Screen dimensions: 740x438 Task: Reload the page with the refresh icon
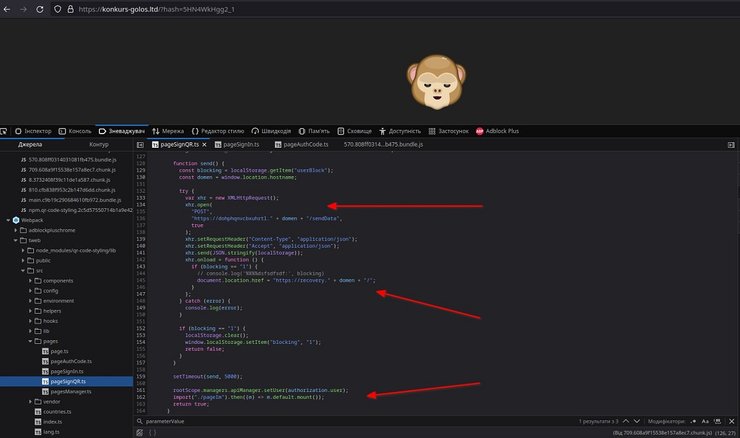coord(40,9)
